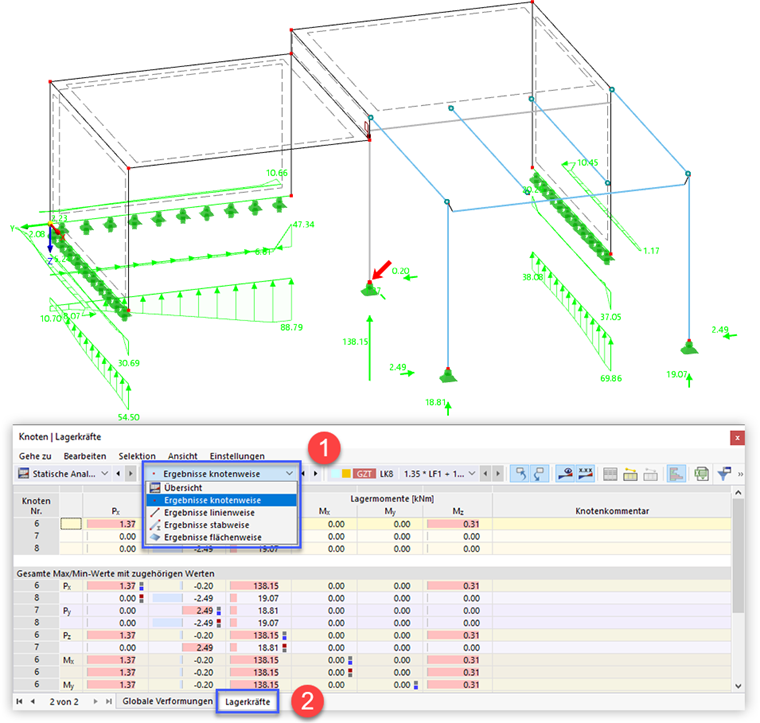Image resolution: width=760 pixels, height=723 pixels.
Task: Select the Knoten Nr. column header
Action: pos(36,505)
